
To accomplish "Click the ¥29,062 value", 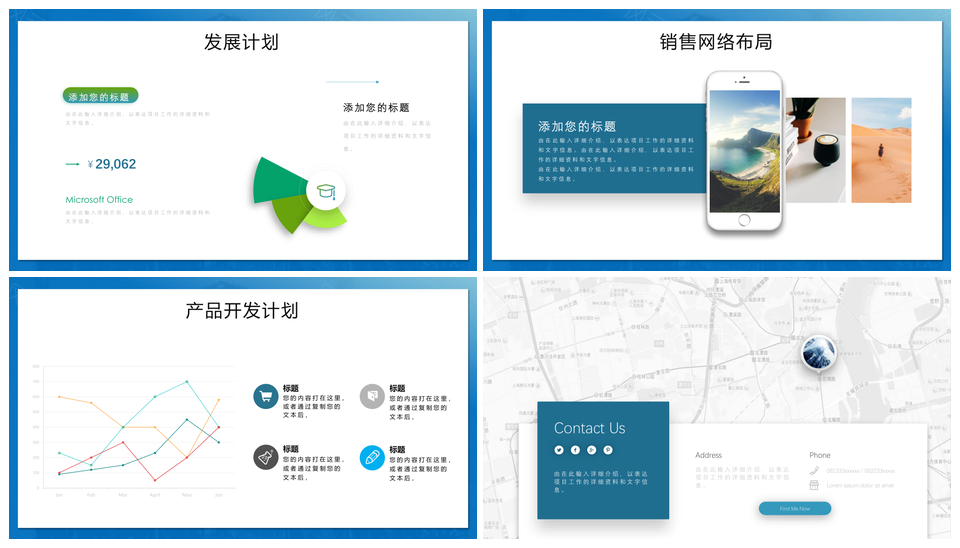I will 112,164.
